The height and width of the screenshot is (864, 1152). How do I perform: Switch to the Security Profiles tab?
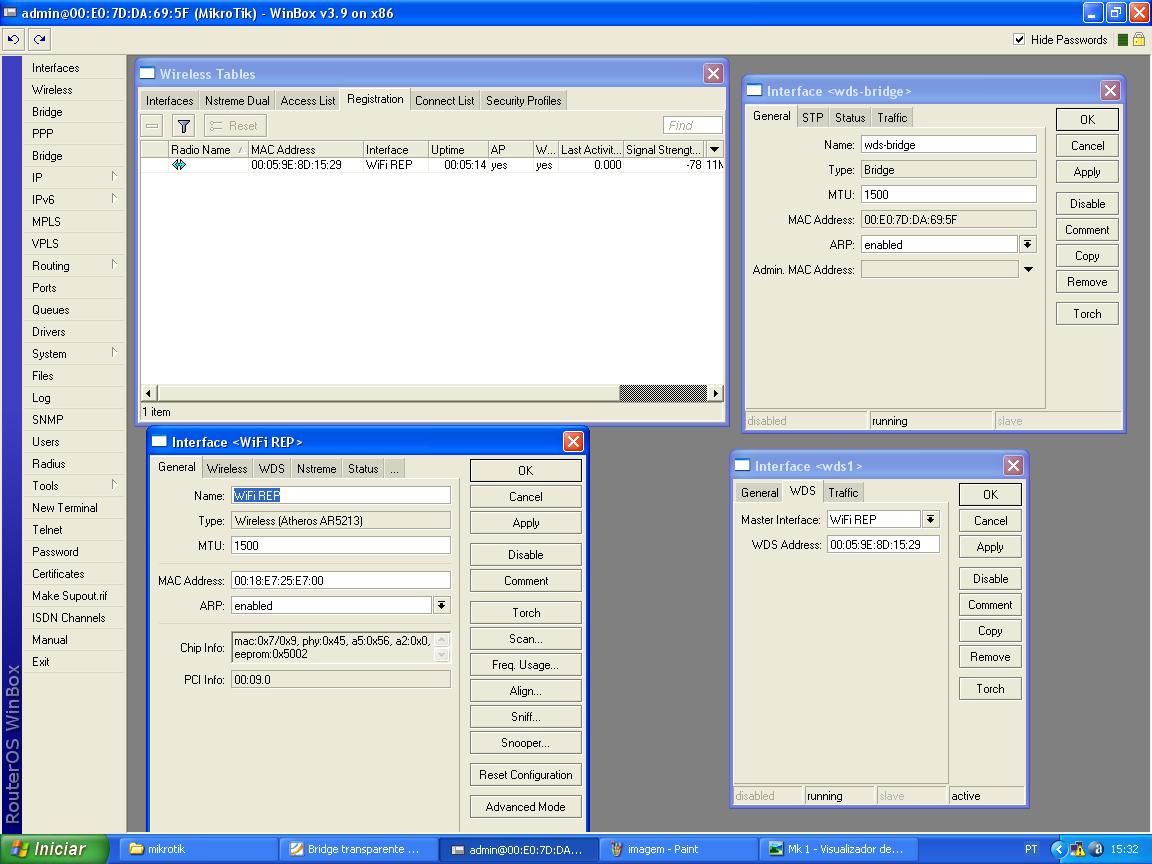tap(524, 101)
